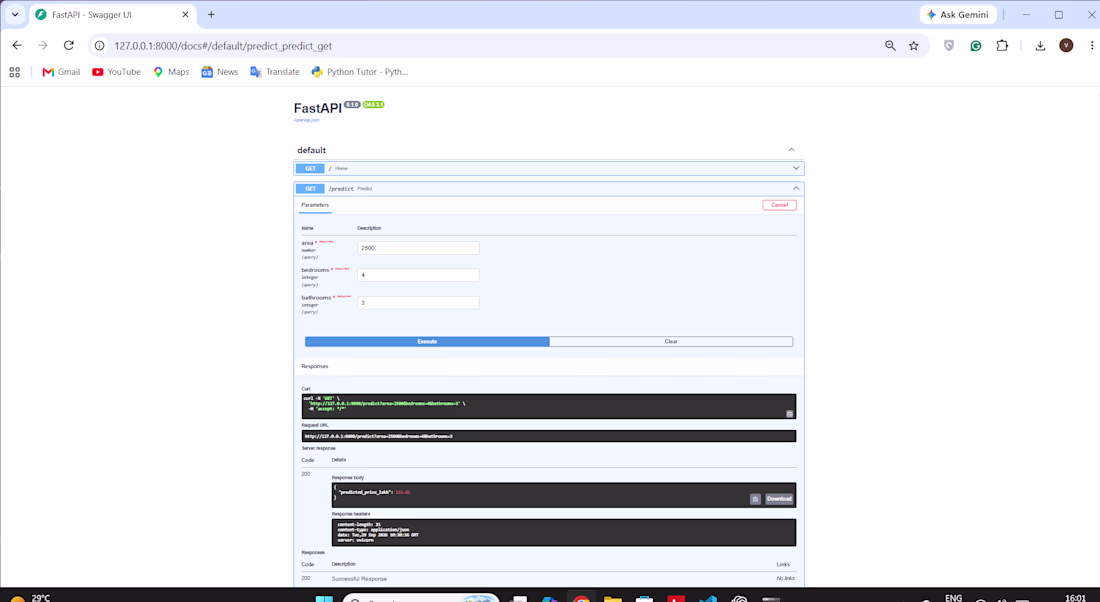Image resolution: width=1100 pixels, height=602 pixels.
Task: Copy the curl command to clipboard
Action: (789, 414)
